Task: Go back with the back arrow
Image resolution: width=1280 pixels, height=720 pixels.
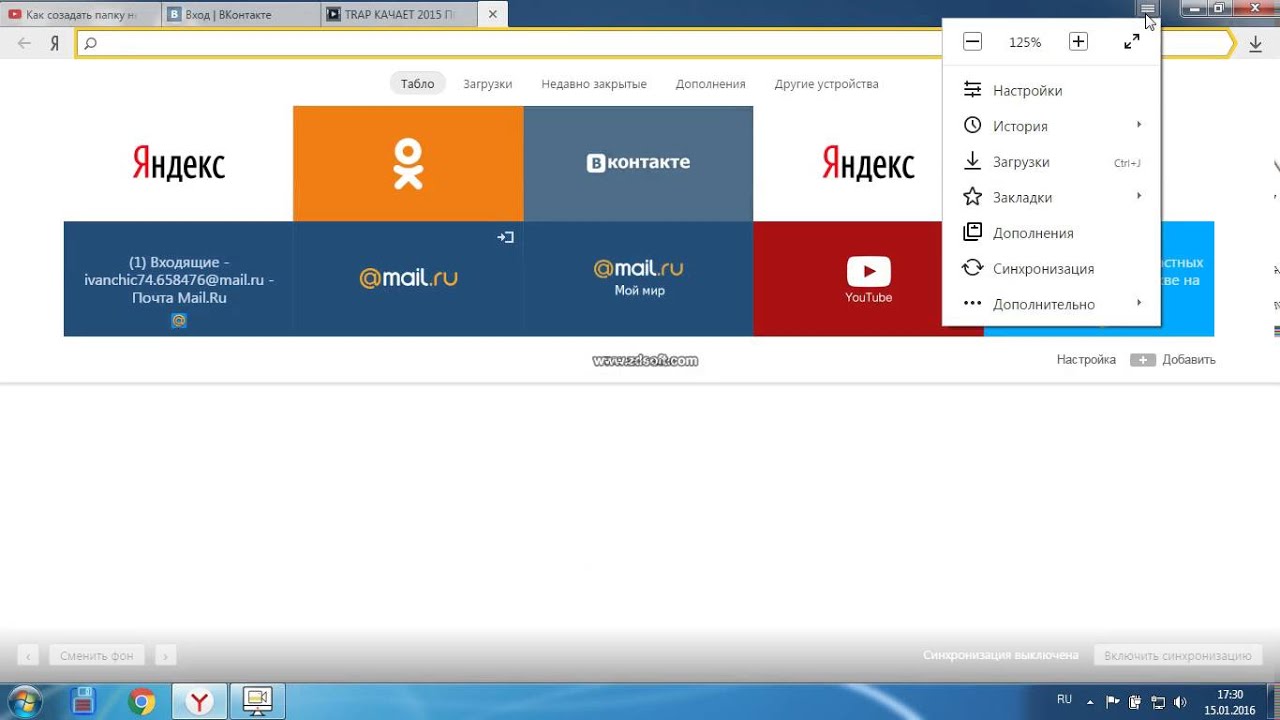Action: (25, 43)
